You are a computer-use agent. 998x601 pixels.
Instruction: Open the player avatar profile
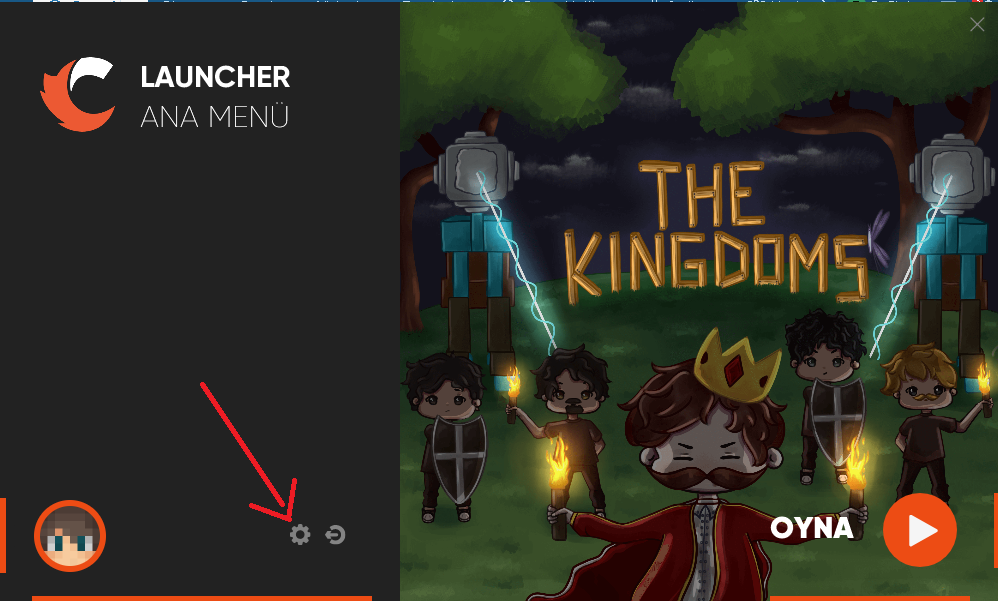tap(70, 535)
